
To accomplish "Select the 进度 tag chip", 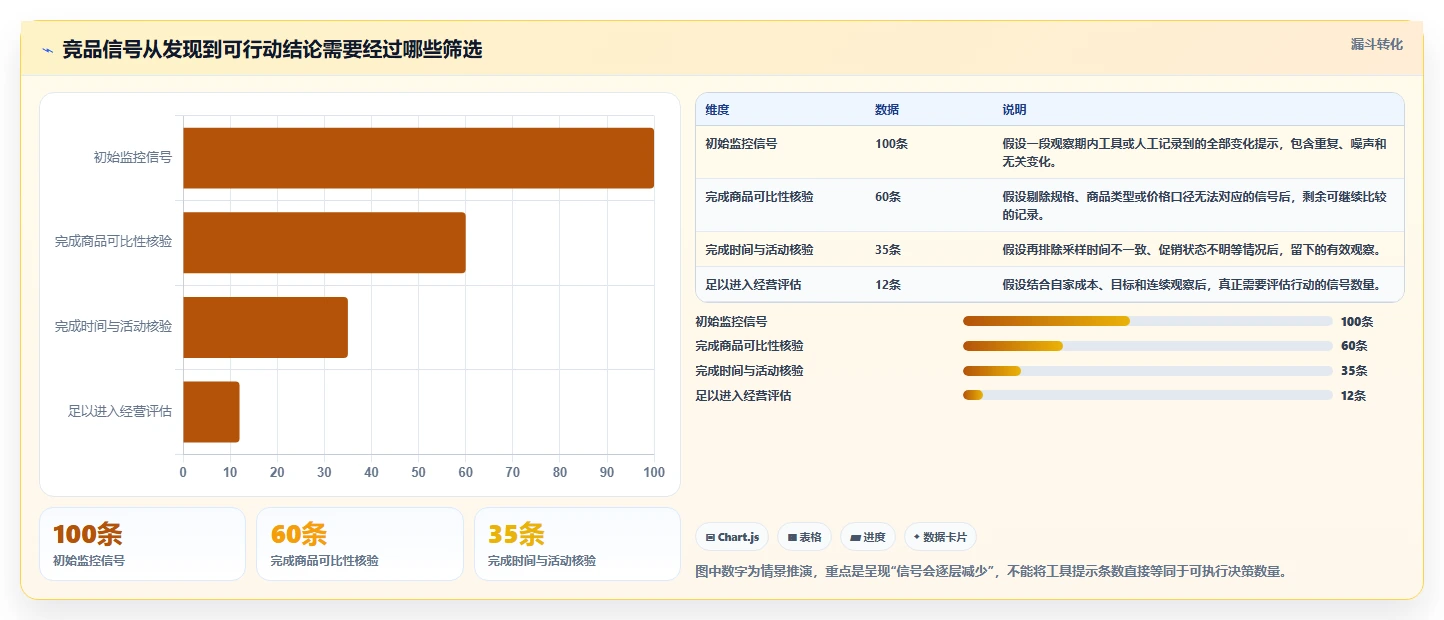I will [867, 537].
